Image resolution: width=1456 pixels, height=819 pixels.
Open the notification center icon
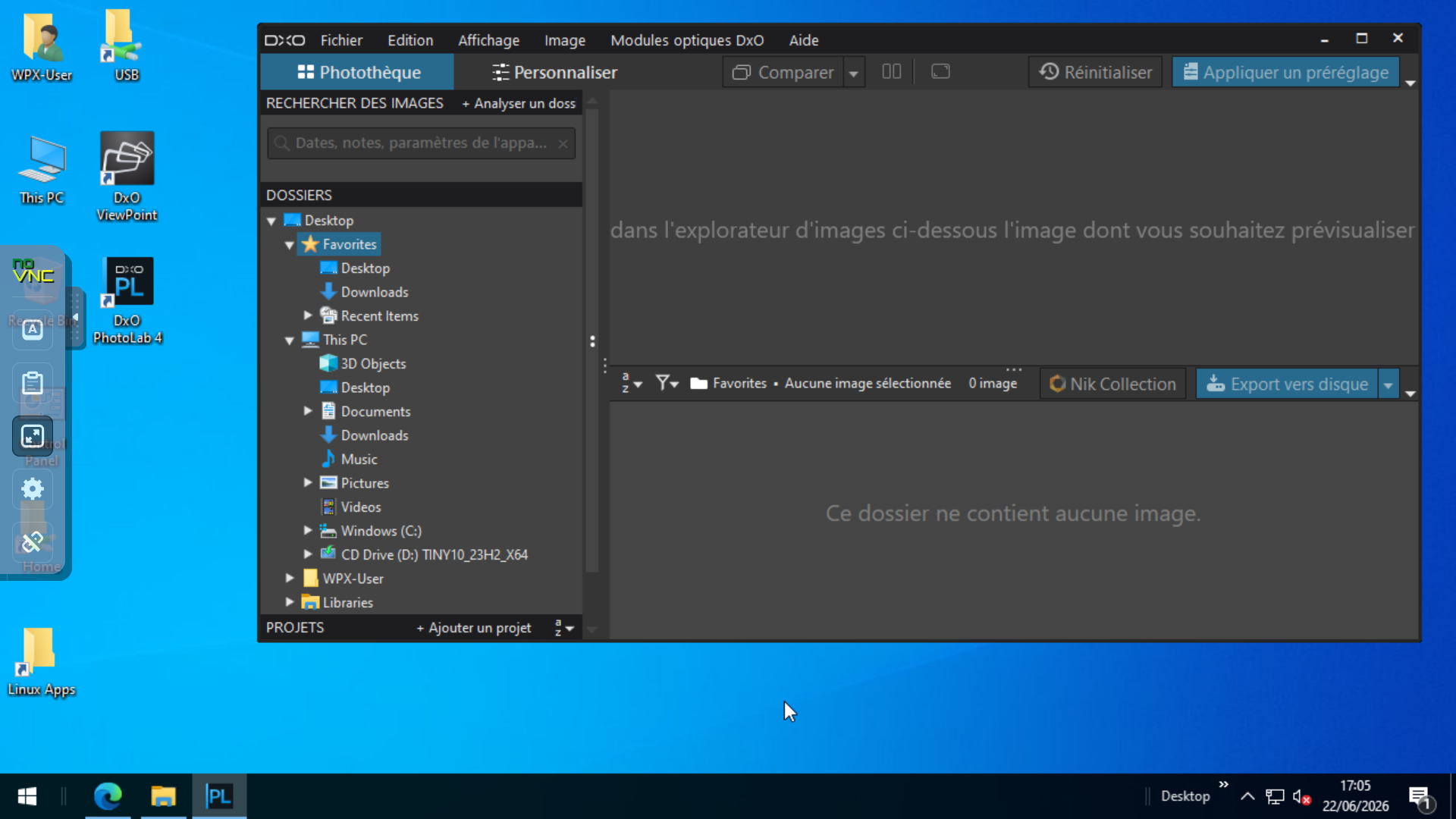[x=1420, y=797]
